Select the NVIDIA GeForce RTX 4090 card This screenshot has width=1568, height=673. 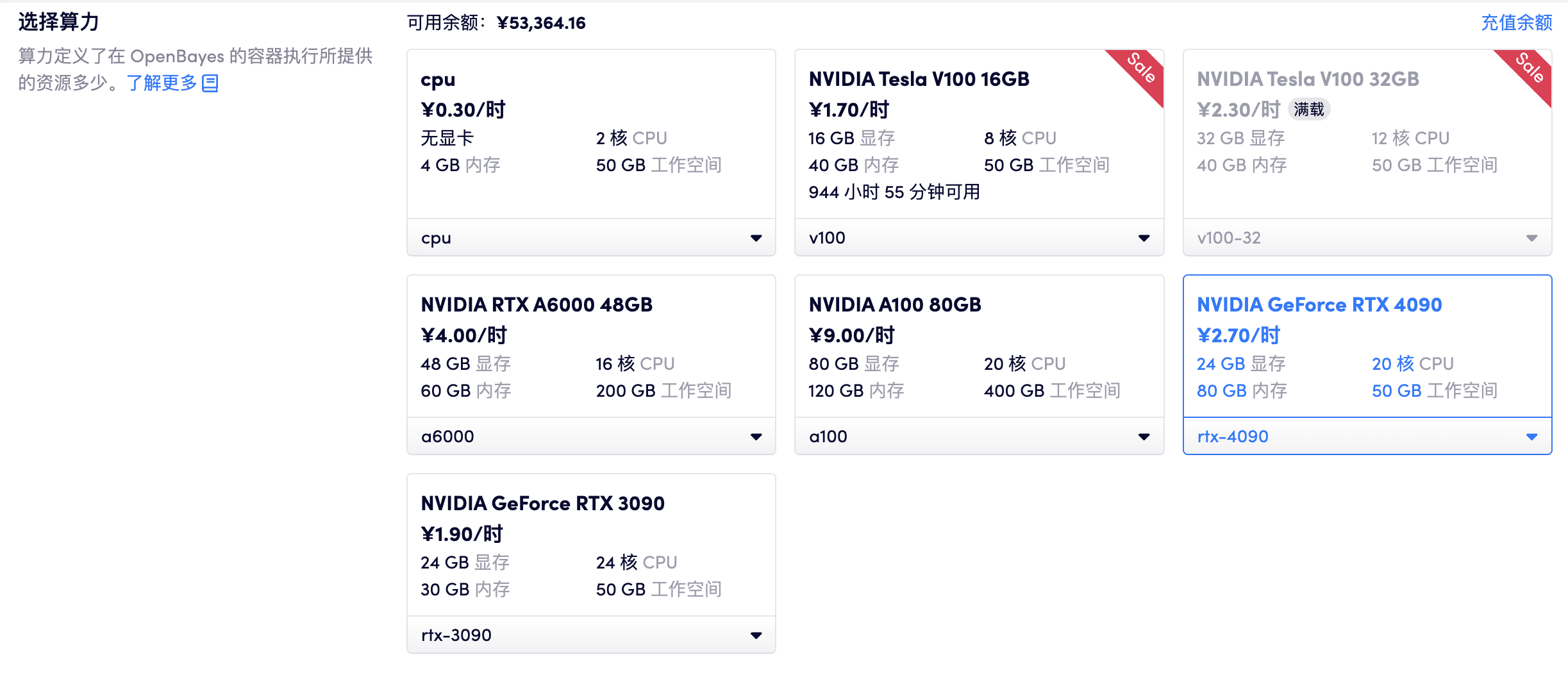1367,347
